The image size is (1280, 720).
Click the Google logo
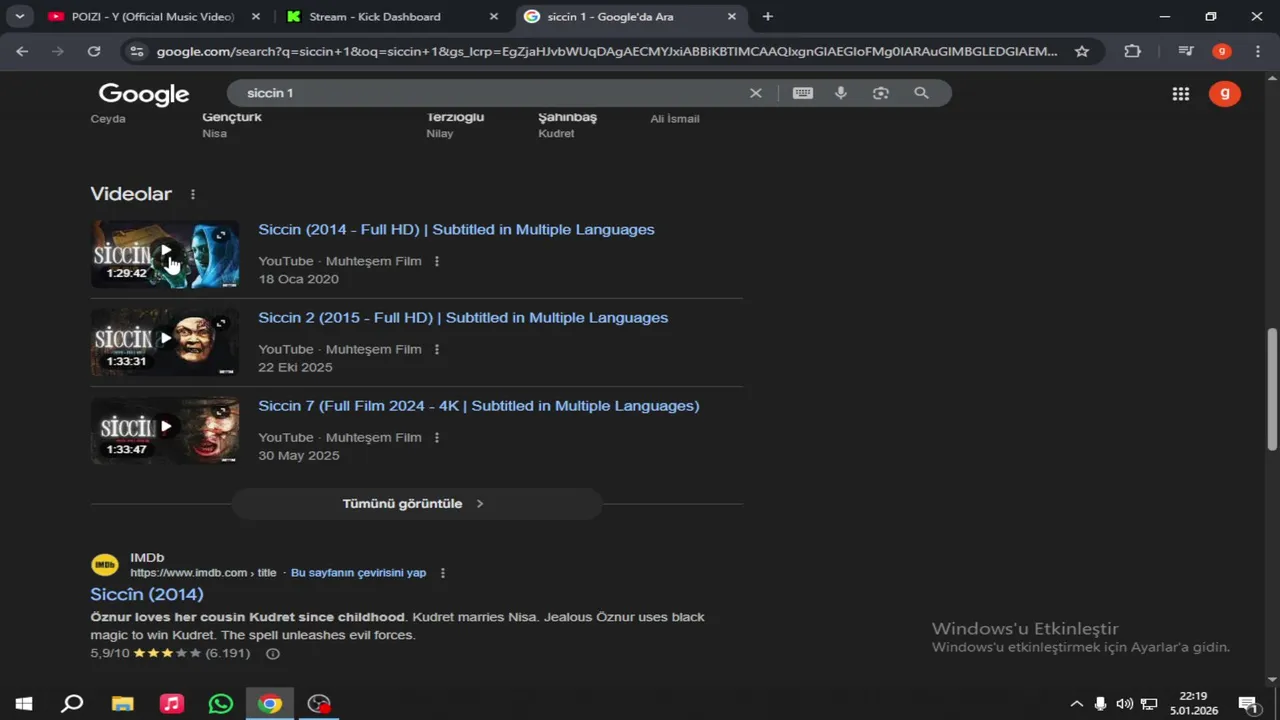coord(144,94)
